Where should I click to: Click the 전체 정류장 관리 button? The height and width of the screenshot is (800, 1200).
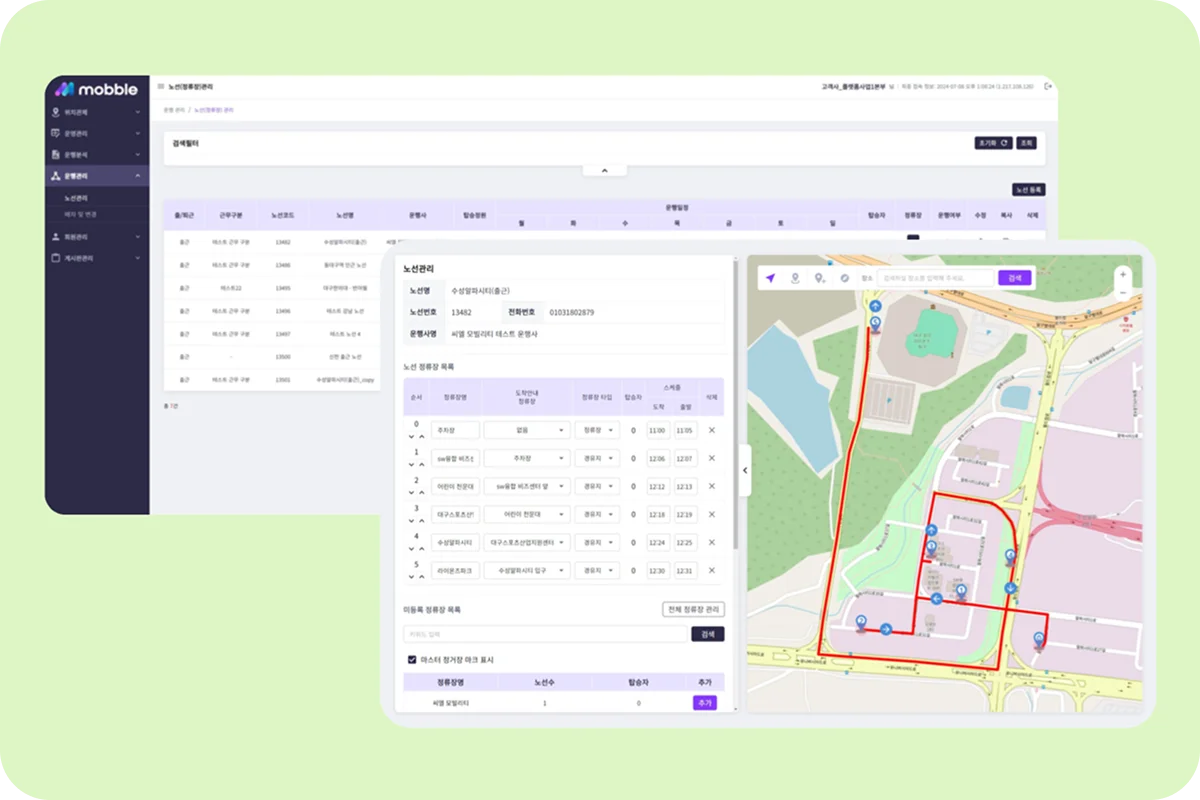(693, 609)
